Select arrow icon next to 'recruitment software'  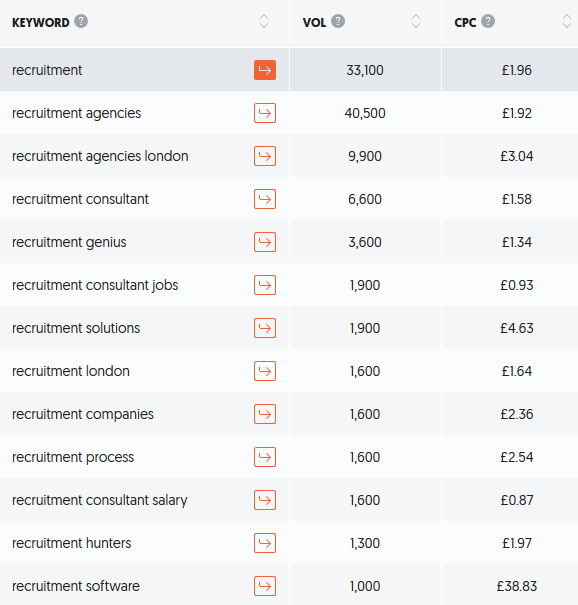coord(265,586)
